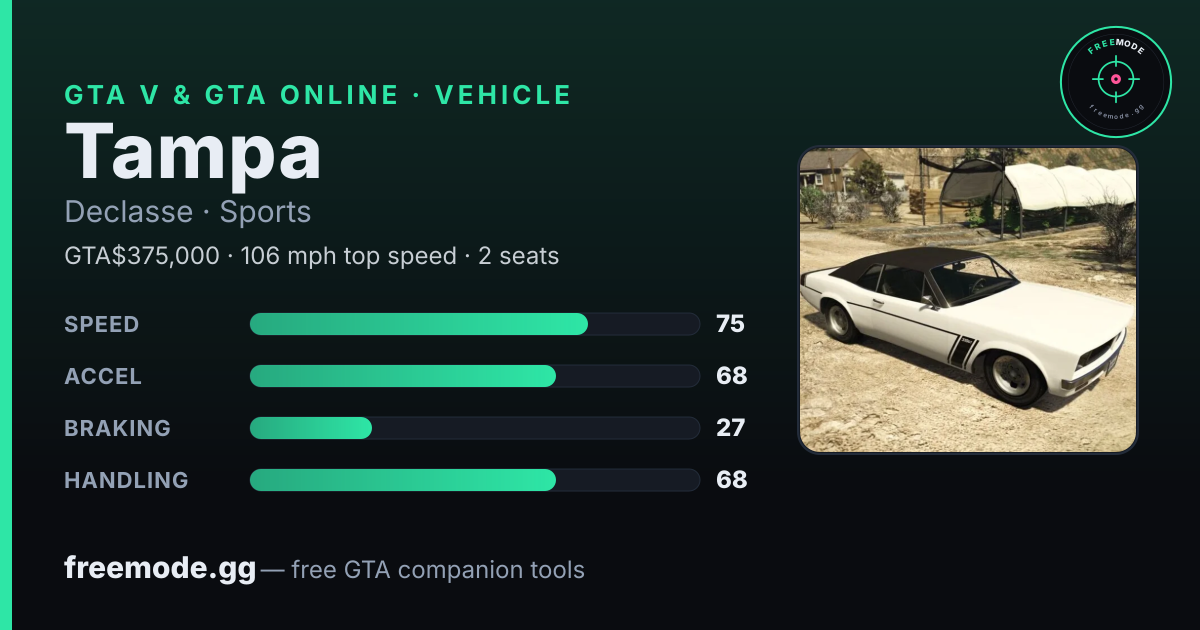
Task: Click the ACCEL stat progress bar
Action: (474, 376)
